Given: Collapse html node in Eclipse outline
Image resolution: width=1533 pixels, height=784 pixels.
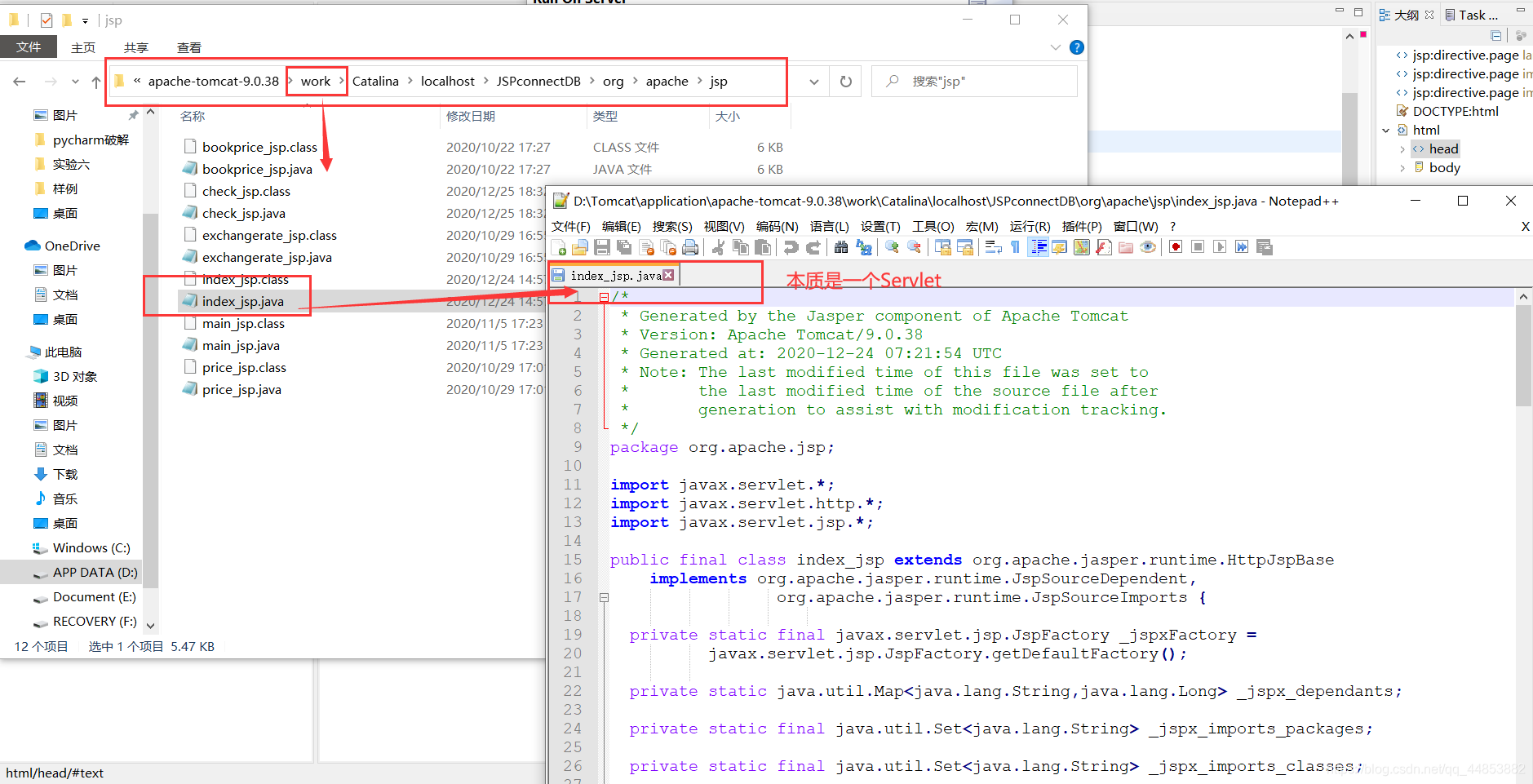Looking at the screenshot, I should click(1386, 130).
